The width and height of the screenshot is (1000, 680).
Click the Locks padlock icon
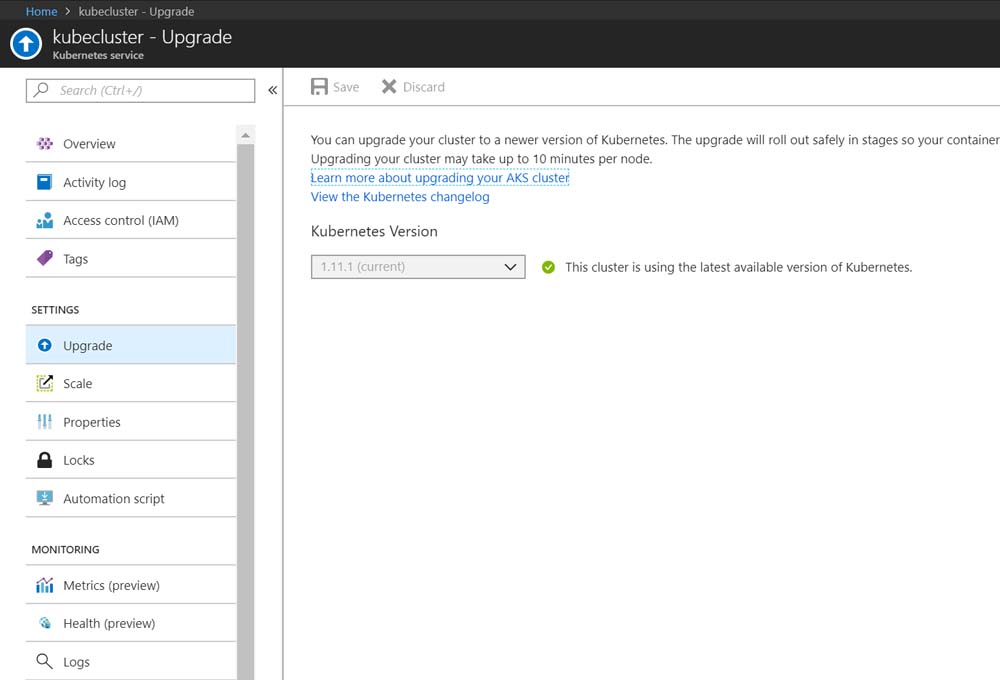[x=45, y=461]
